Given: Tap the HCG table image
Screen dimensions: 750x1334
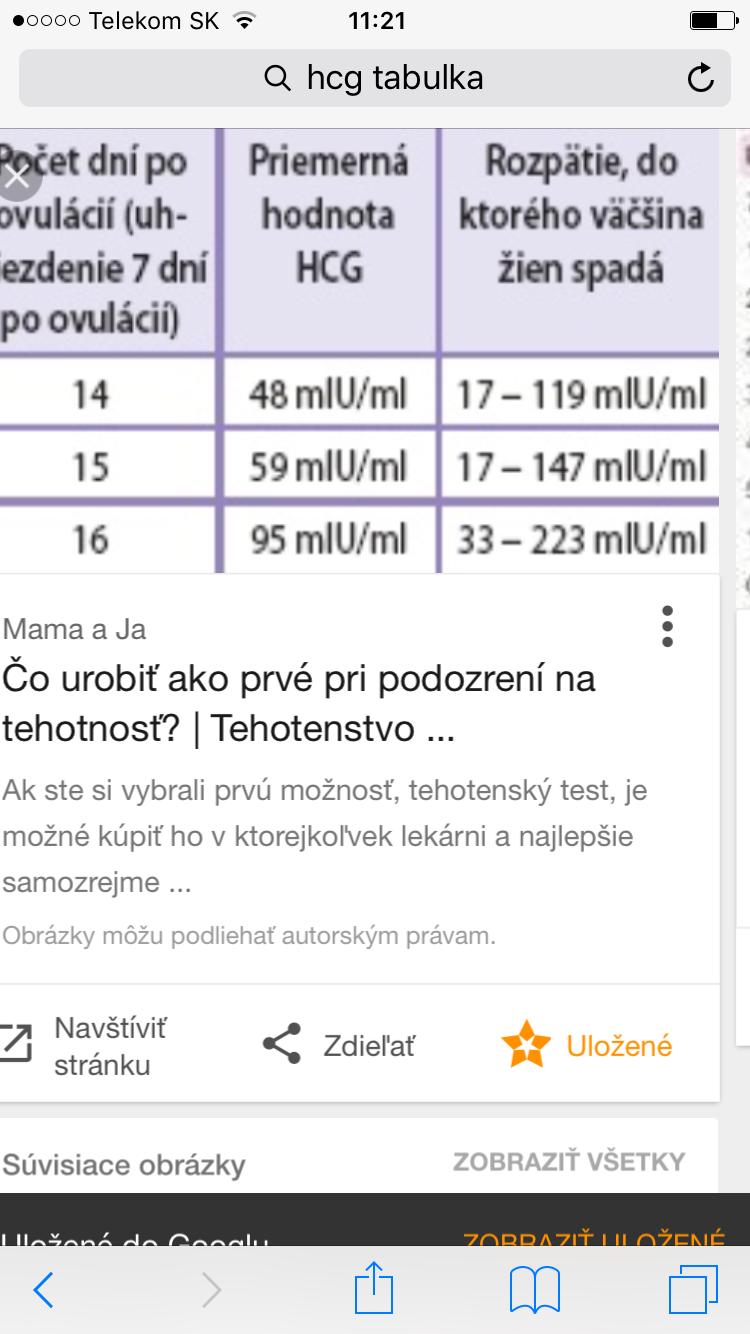Looking at the screenshot, I should click(x=360, y=350).
